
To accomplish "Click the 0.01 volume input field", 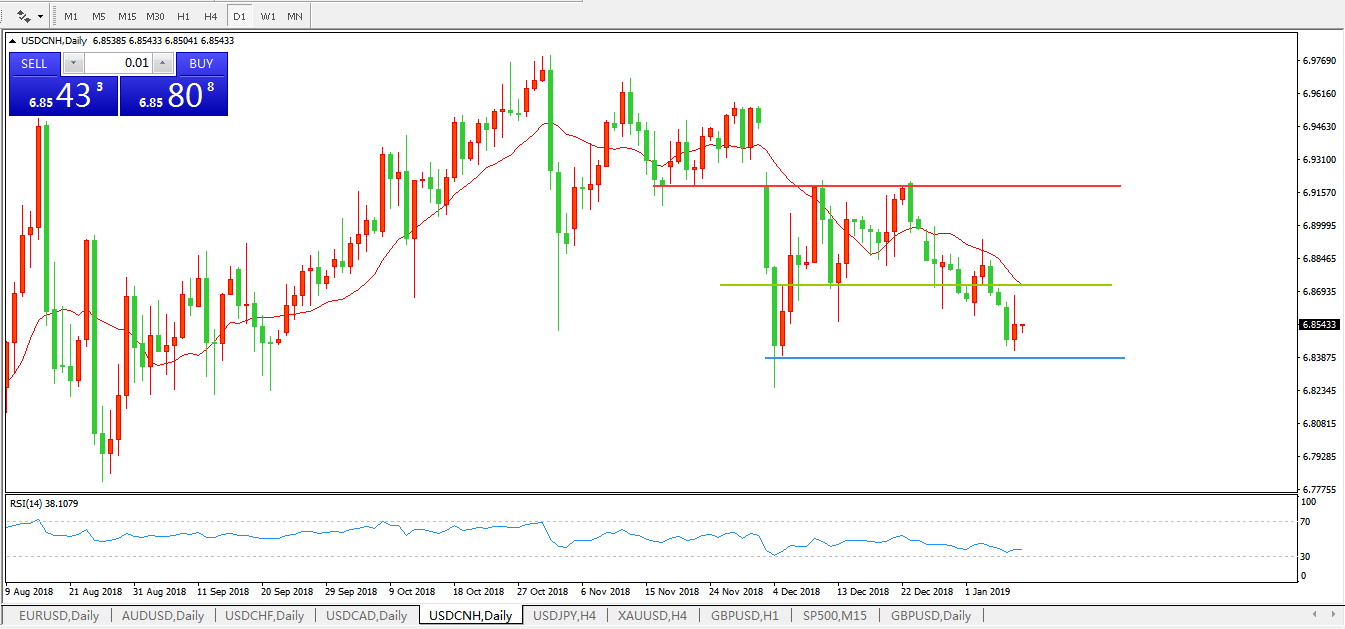I will click(118, 63).
